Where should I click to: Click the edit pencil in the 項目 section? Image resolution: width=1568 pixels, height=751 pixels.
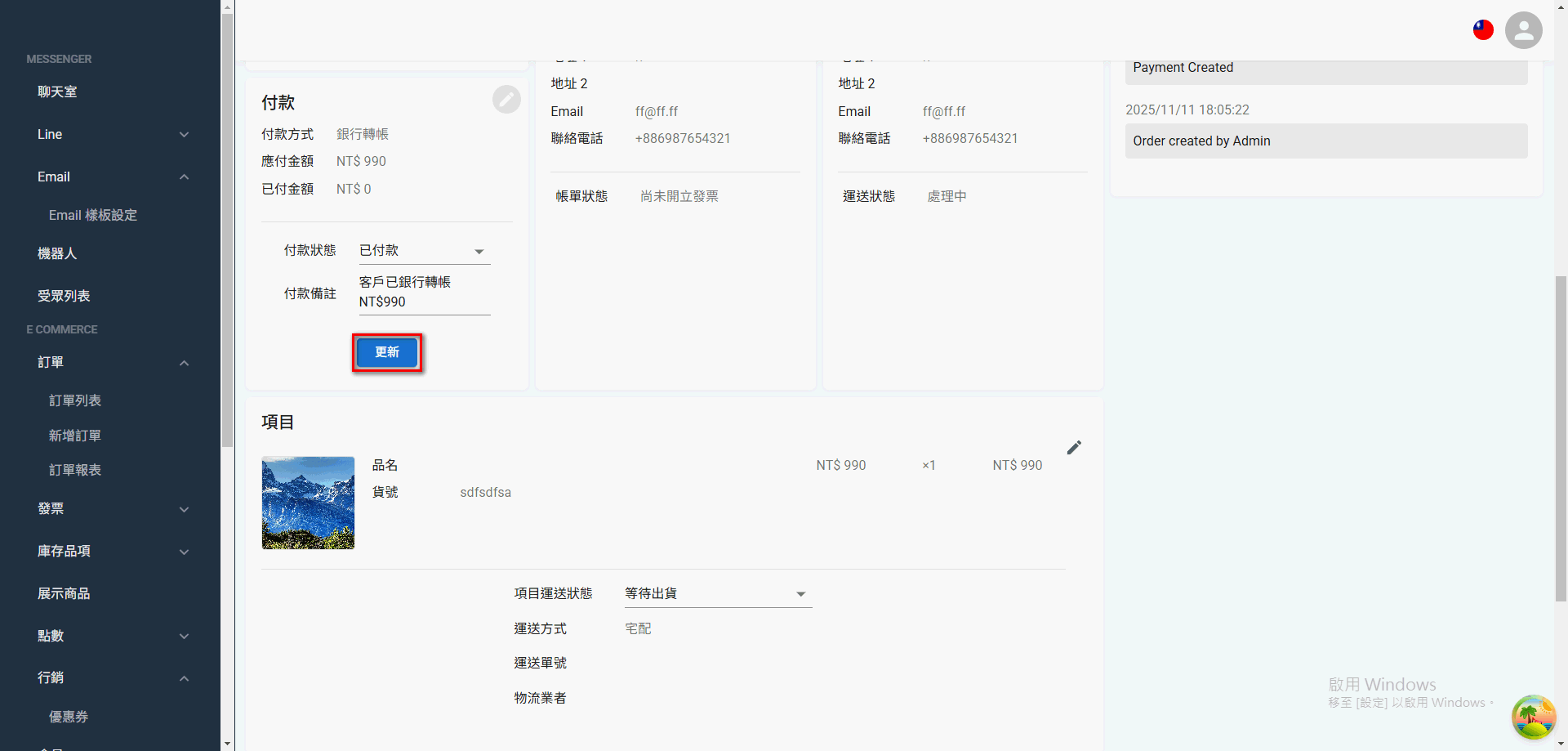[x=1074, y=447]
